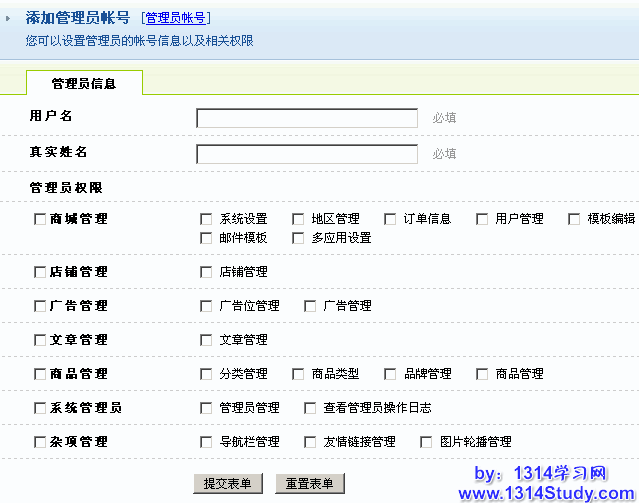639x503 pixels.
Task: Click the 用户名 input field
Action: tap(307, 118)
